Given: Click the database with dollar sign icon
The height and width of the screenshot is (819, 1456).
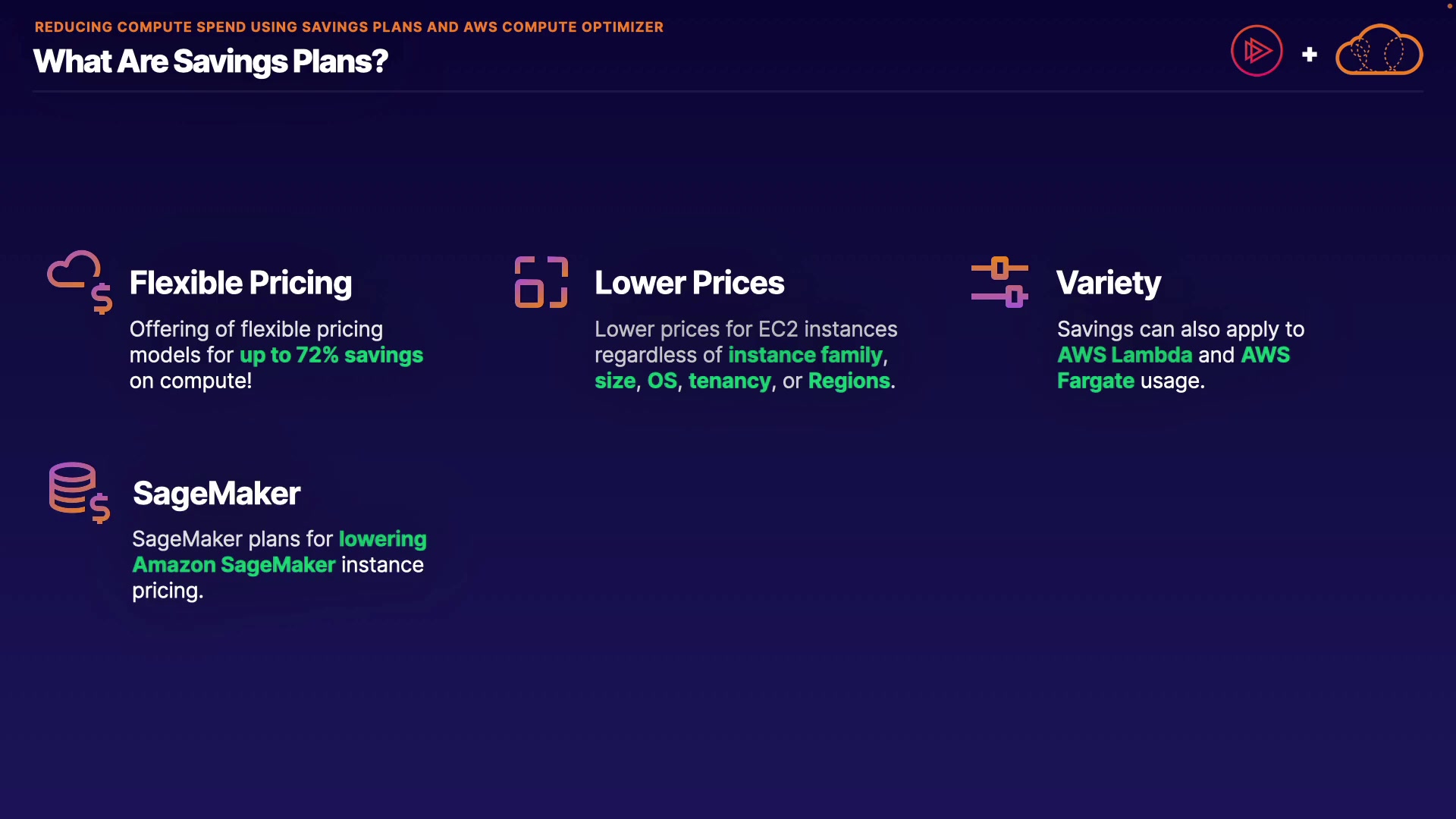Looking at the screenshot, I should click(79, 493).
